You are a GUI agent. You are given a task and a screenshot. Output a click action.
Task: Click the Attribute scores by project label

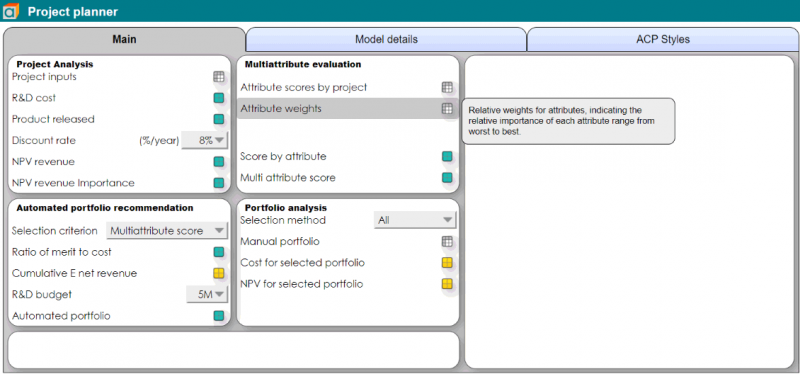(x=304, y=87)
